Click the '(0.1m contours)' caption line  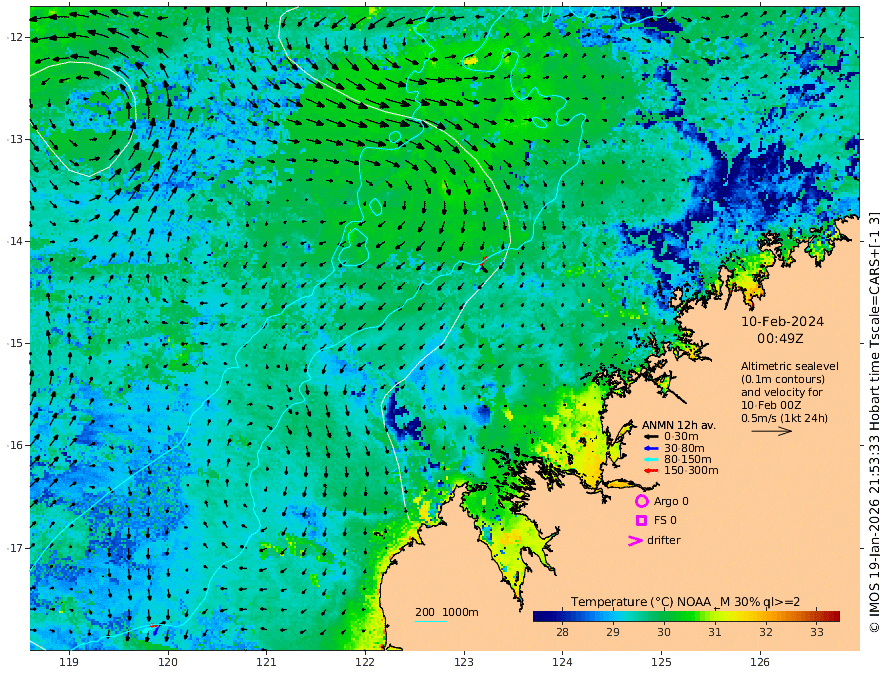pyautogui.click(x=782, y=379)
